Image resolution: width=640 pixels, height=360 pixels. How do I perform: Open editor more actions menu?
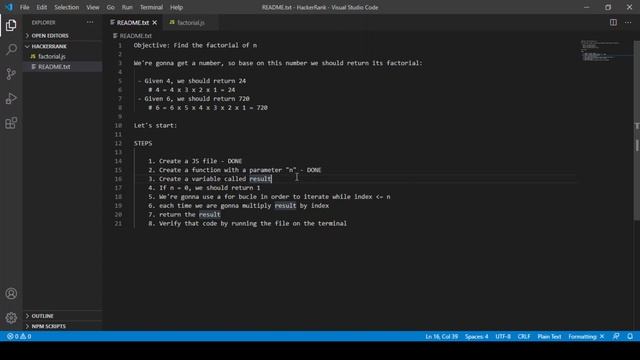(628, 22)
